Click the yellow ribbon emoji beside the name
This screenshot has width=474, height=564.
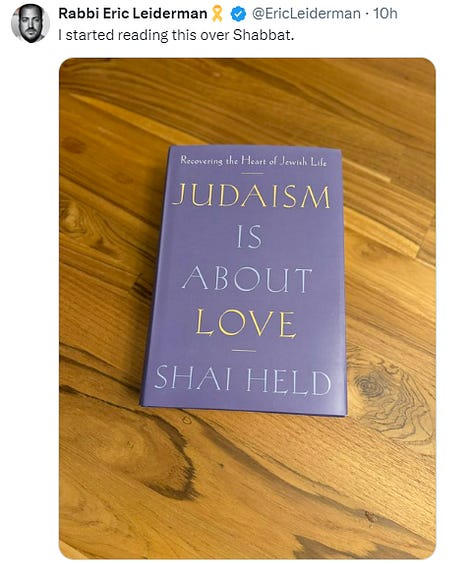click(217, 14)
